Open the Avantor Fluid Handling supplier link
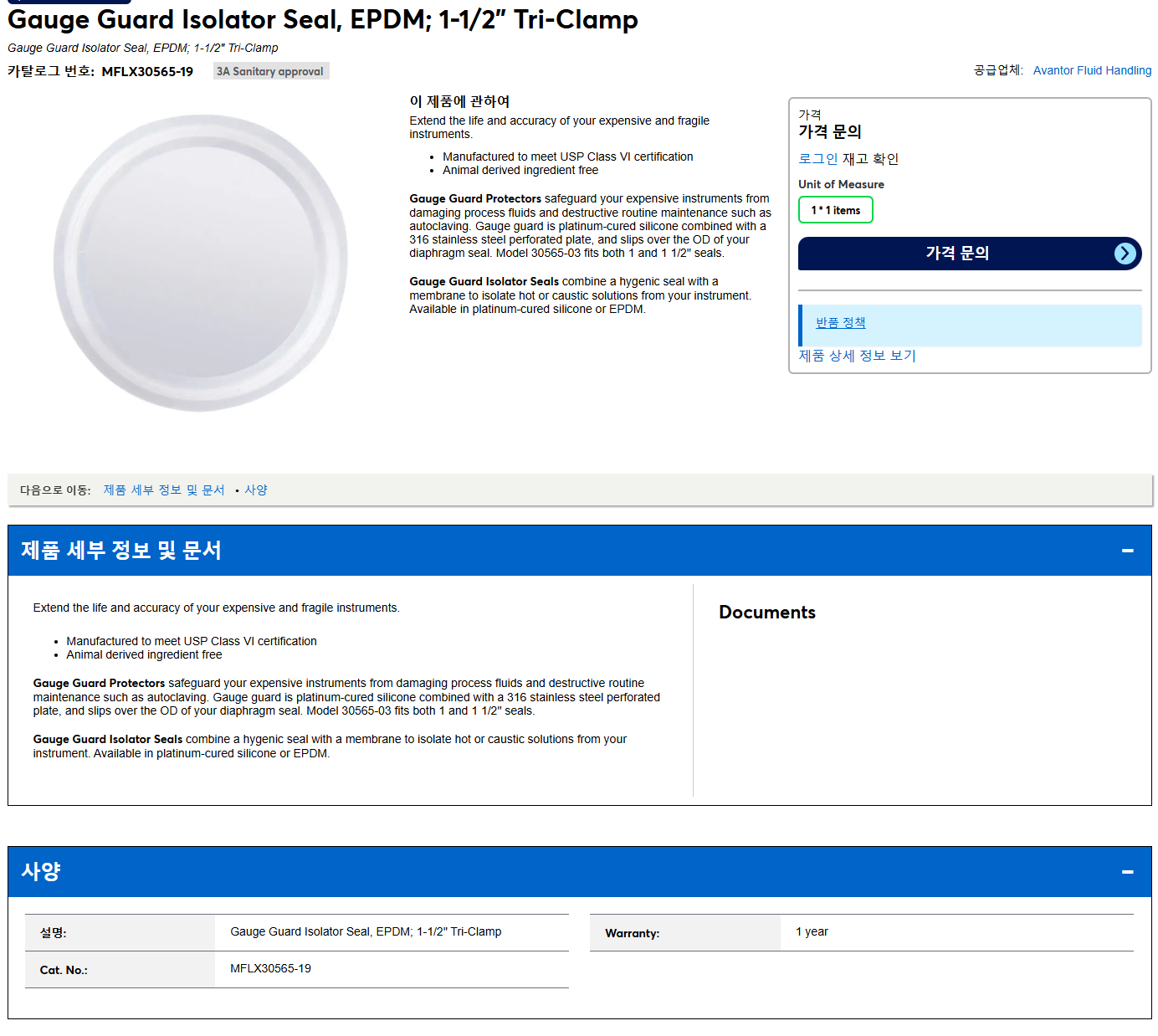The width and height of the screenshot is (1158, 1036). pos(1092,70)
